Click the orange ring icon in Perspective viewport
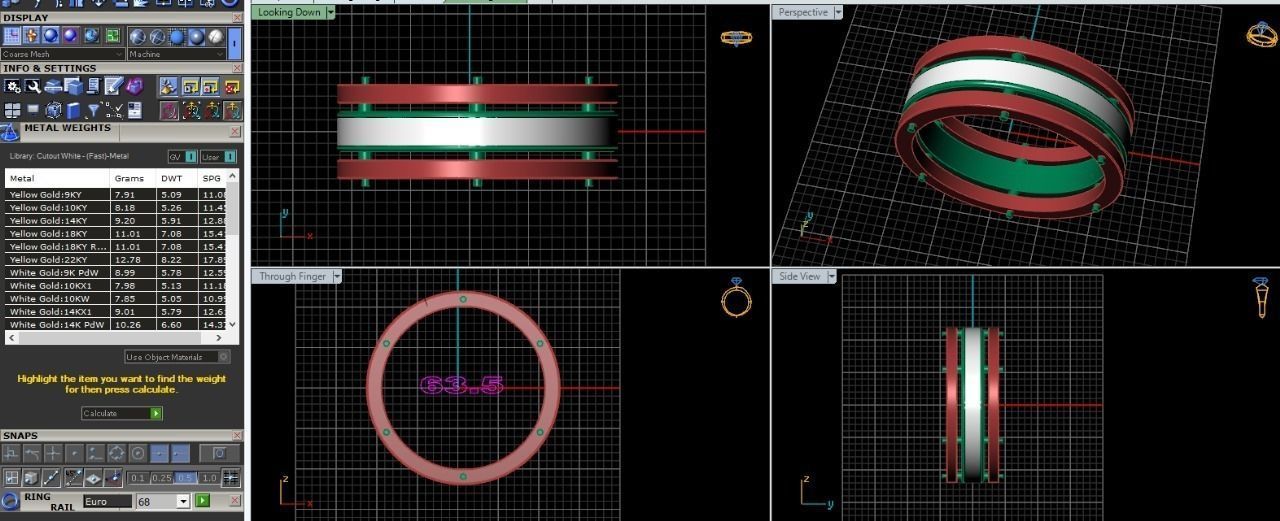Image resolution: width=1280 pixels, height=521 pixels. pyautogui.click(x=1261, y=33)
